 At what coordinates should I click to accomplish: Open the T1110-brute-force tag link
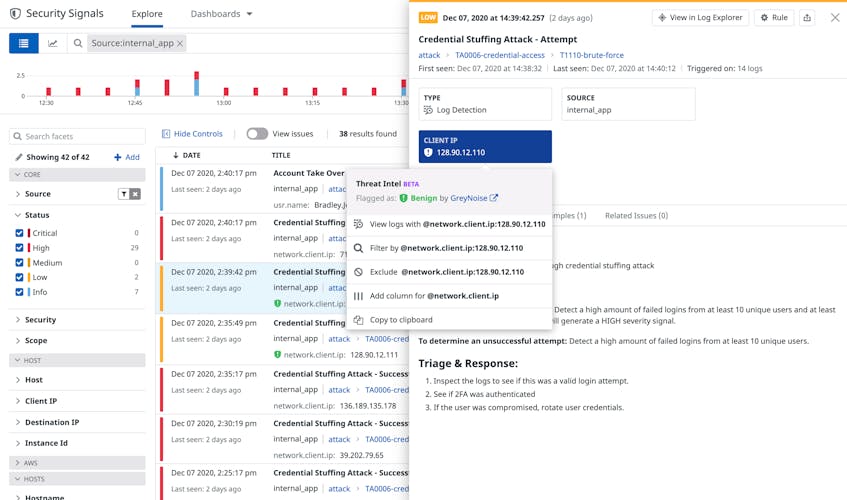click(x=591, y=55)
